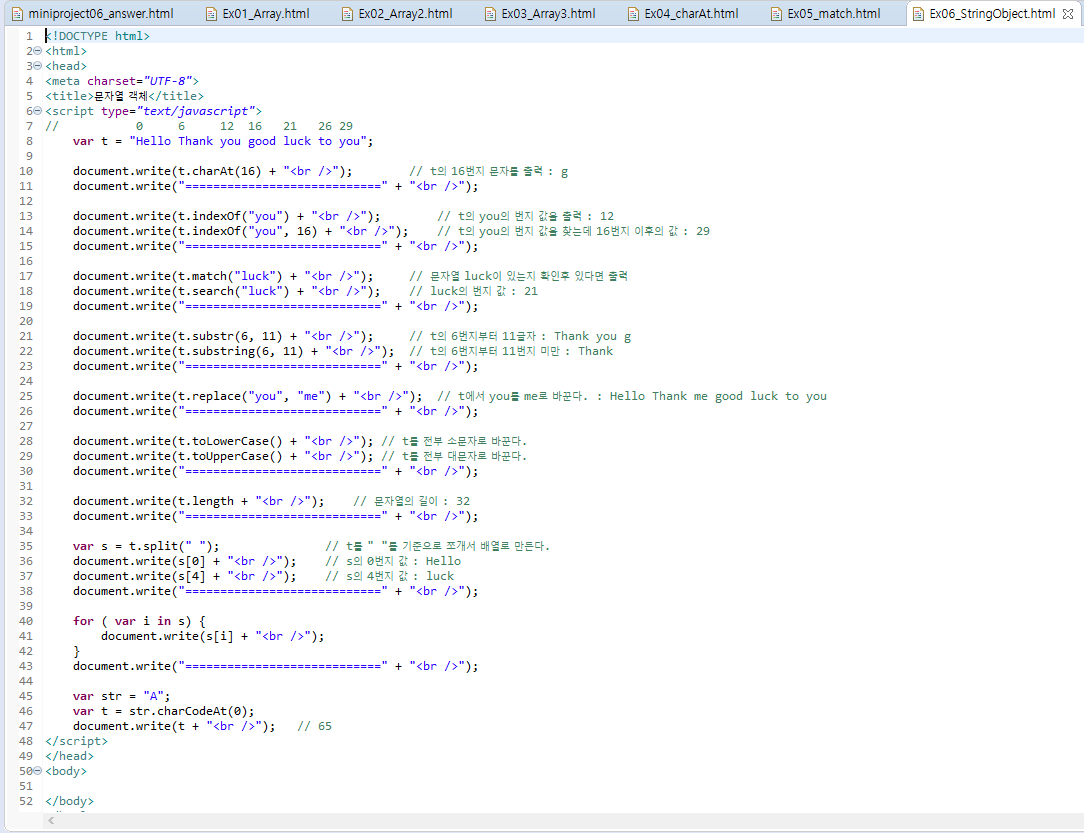The height and width of the screenshot is (833, 1084).
Task: Click the Ex02_Array2.html file icon
Action: 348,14
